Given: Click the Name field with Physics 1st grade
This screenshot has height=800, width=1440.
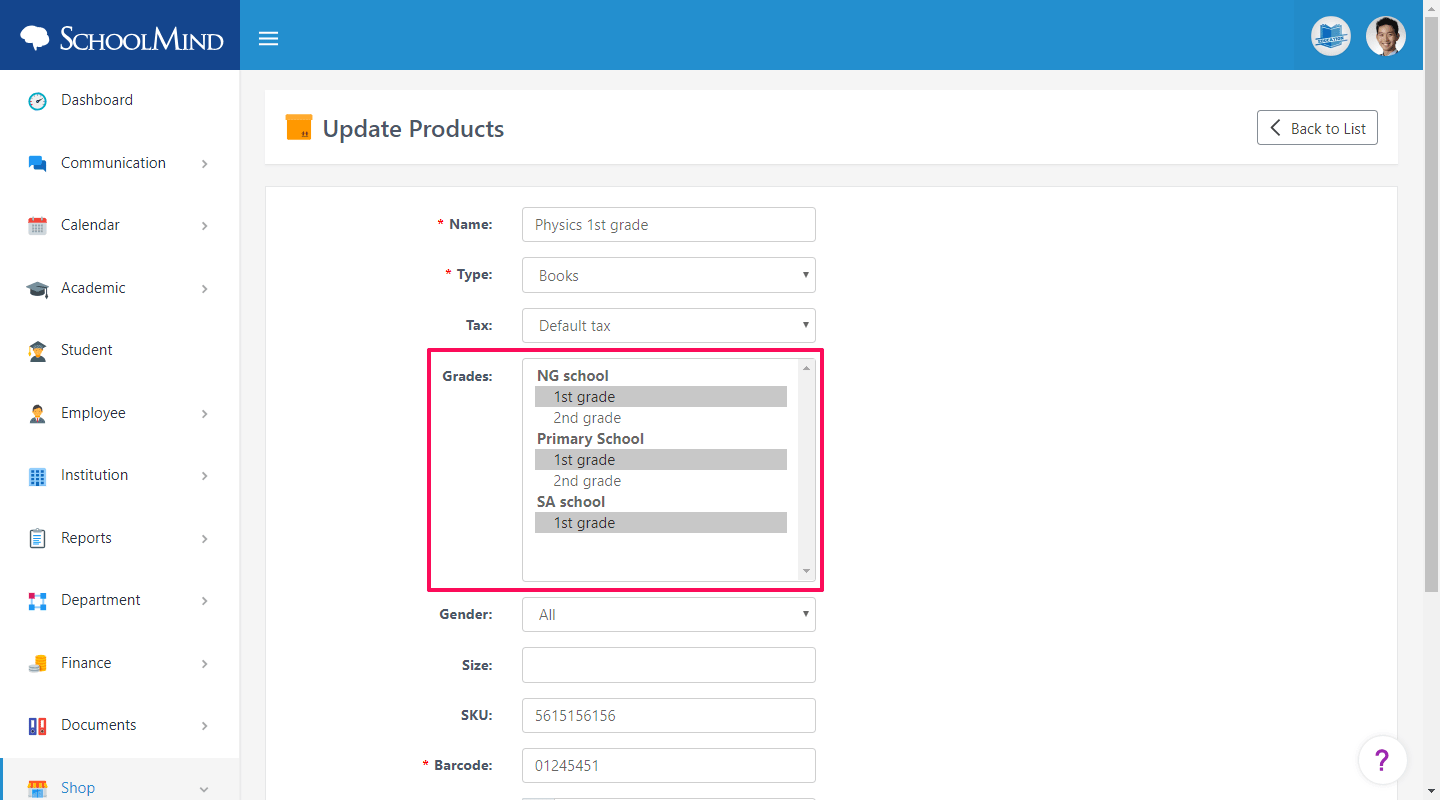Looking at the screenshot, I should tap(669, 225).
